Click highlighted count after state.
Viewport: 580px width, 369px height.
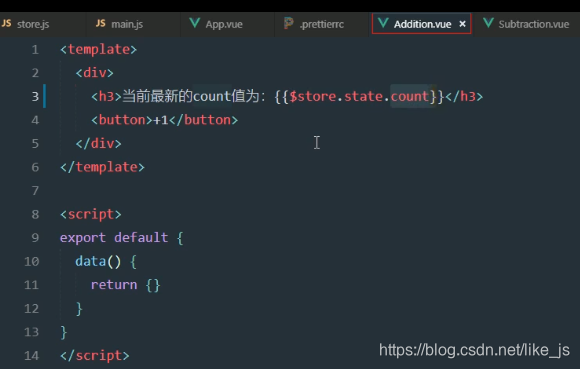tap(409, 97)
